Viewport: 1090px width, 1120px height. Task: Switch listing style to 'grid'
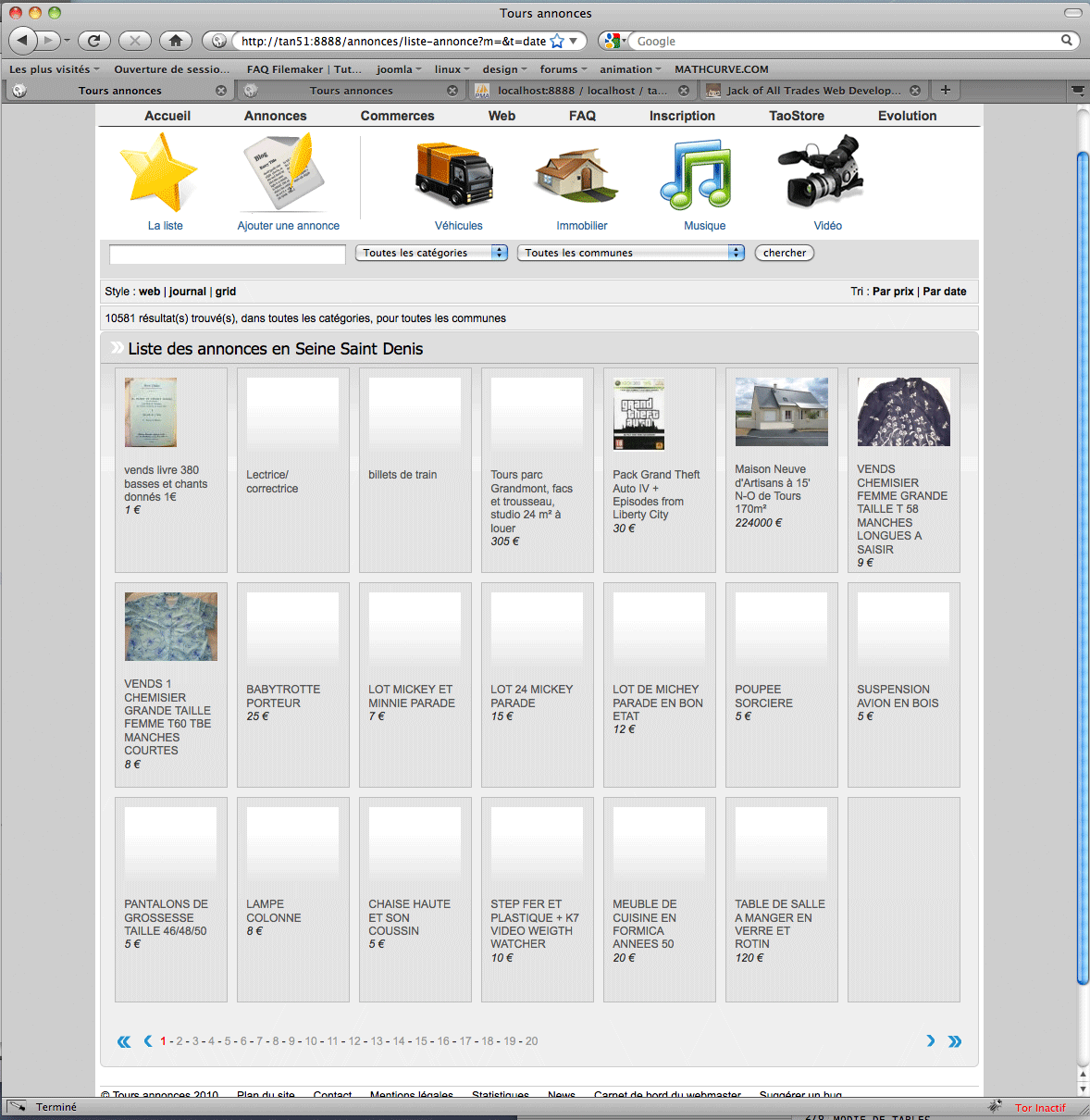tap(226, 292)
